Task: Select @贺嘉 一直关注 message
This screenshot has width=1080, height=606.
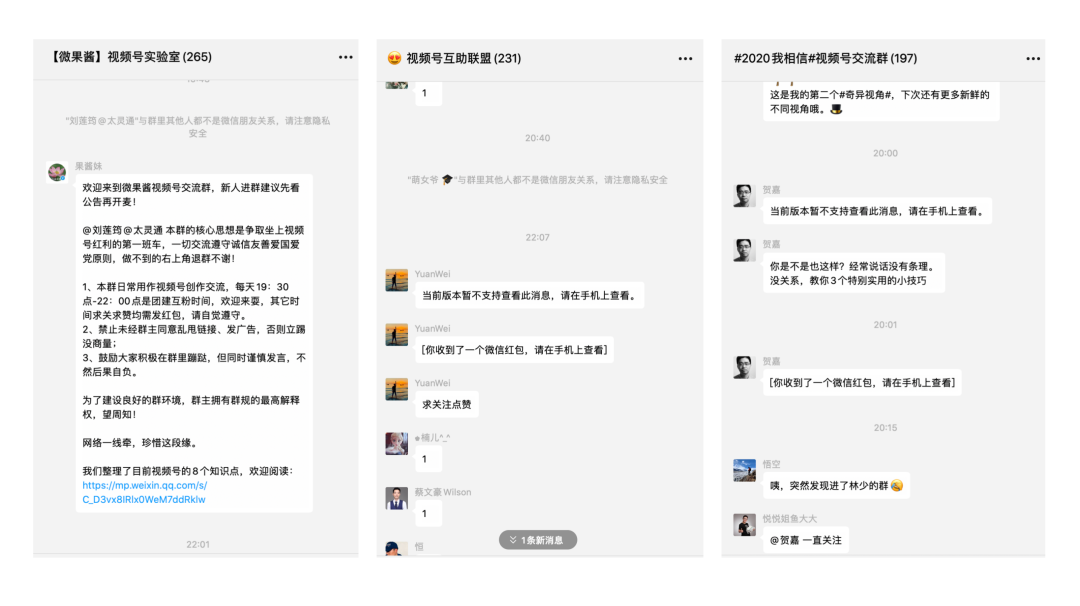Action: tap(806, 540)
